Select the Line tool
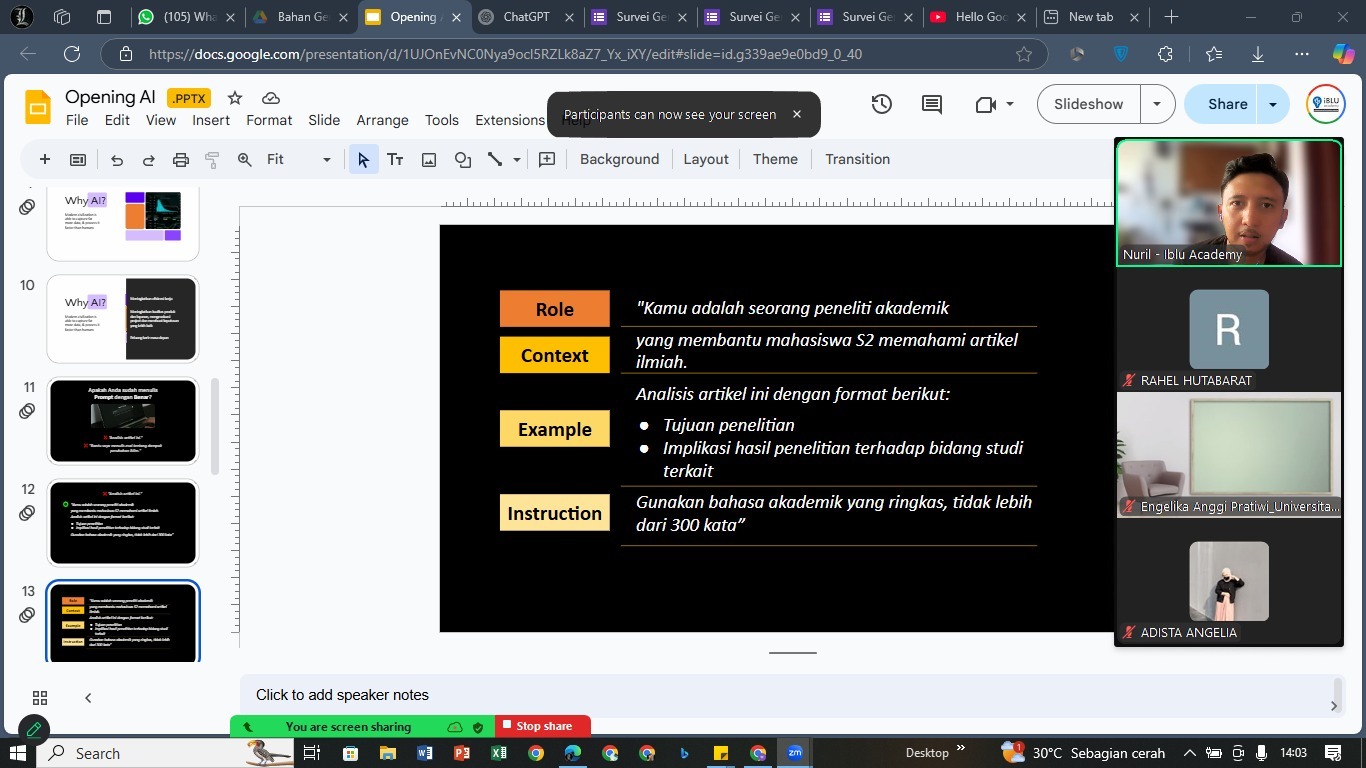This screenshot has width=1366, height=768. (x=494, y=160)
